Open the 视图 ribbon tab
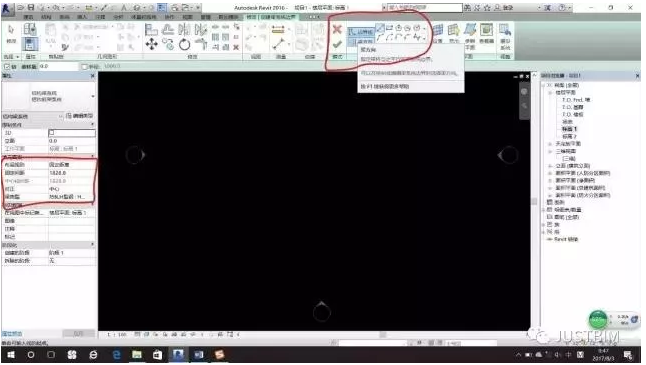The width and height of the screenshot is (646, 365). (187, 17)
